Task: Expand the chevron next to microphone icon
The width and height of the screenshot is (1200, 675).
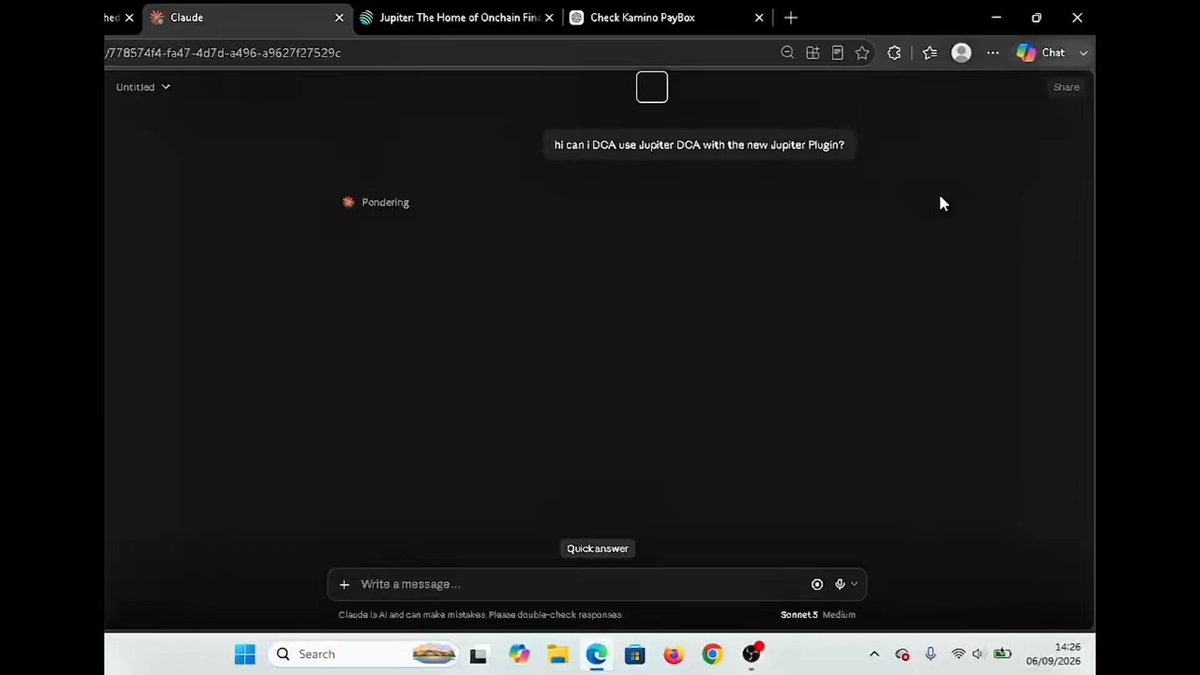Action: [x=854, y=584]
